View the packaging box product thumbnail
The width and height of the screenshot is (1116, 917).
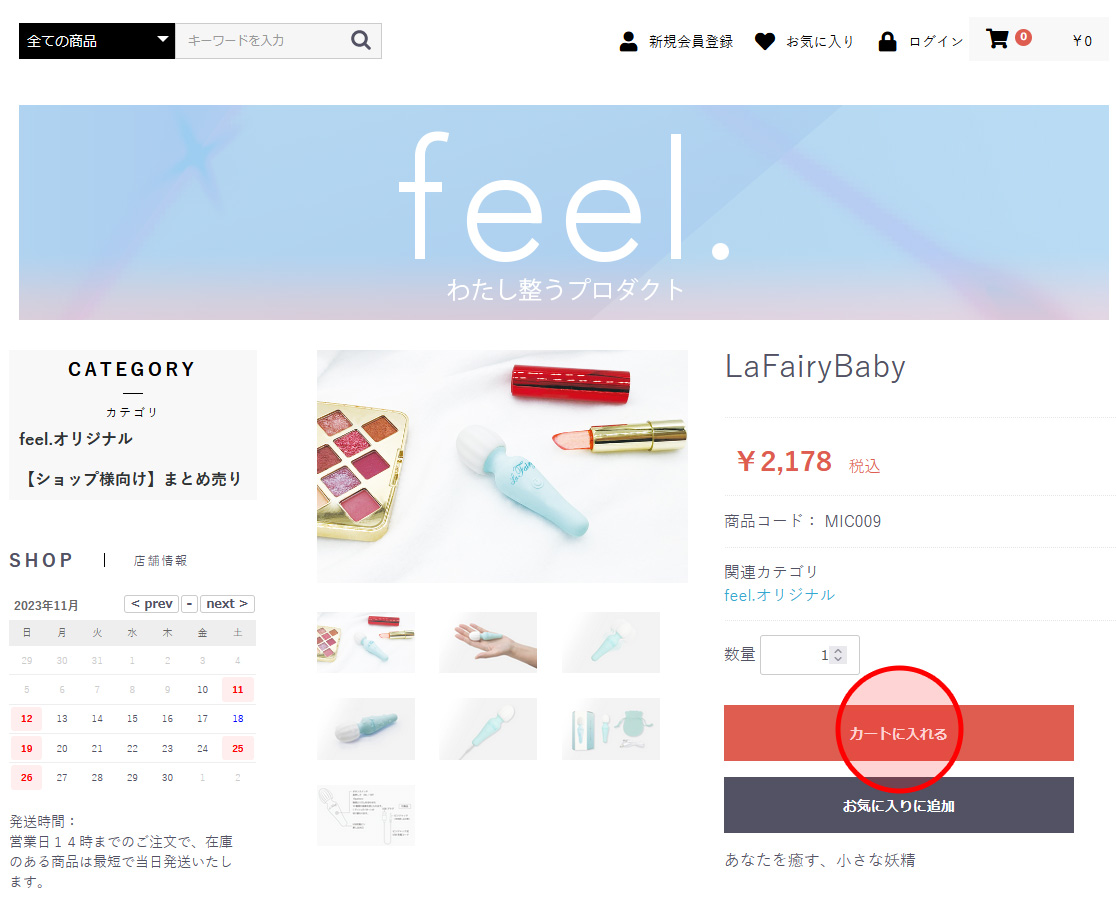pos(611,729)
